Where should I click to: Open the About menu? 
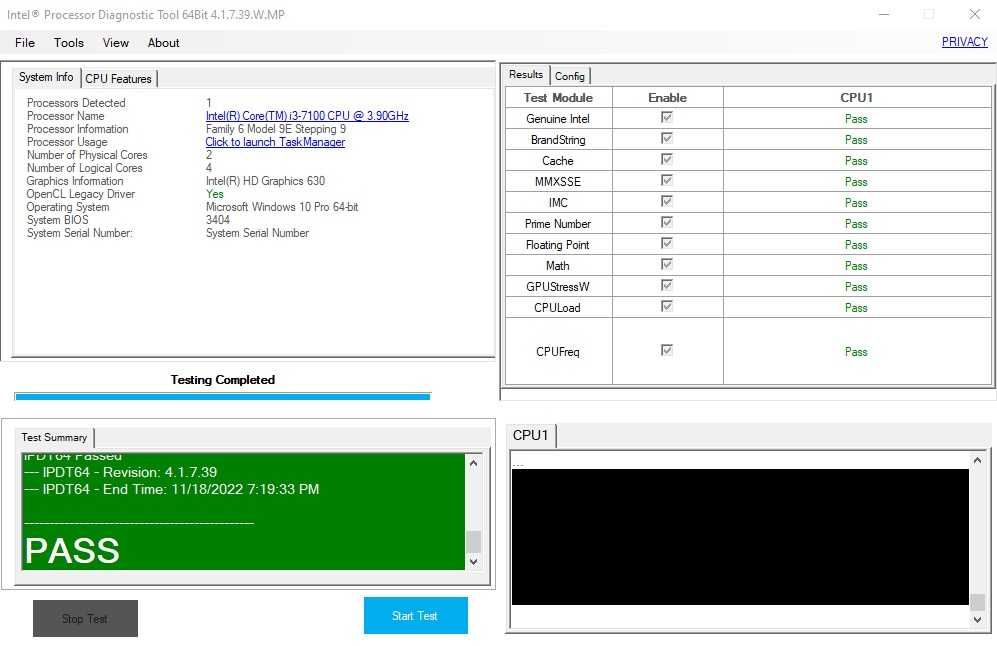[x=163, y=43]
